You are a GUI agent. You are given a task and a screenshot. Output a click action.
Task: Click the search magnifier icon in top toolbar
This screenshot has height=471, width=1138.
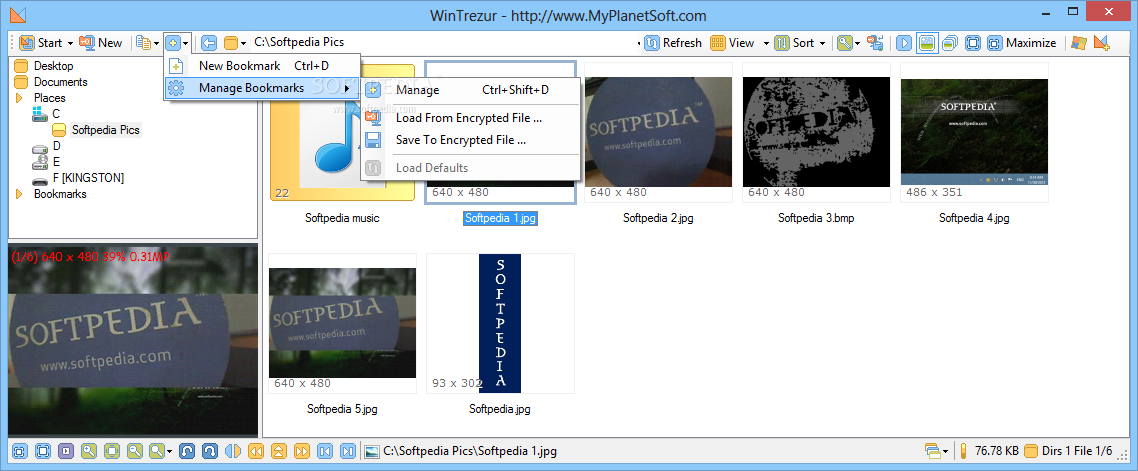click(x=844, y=43)
